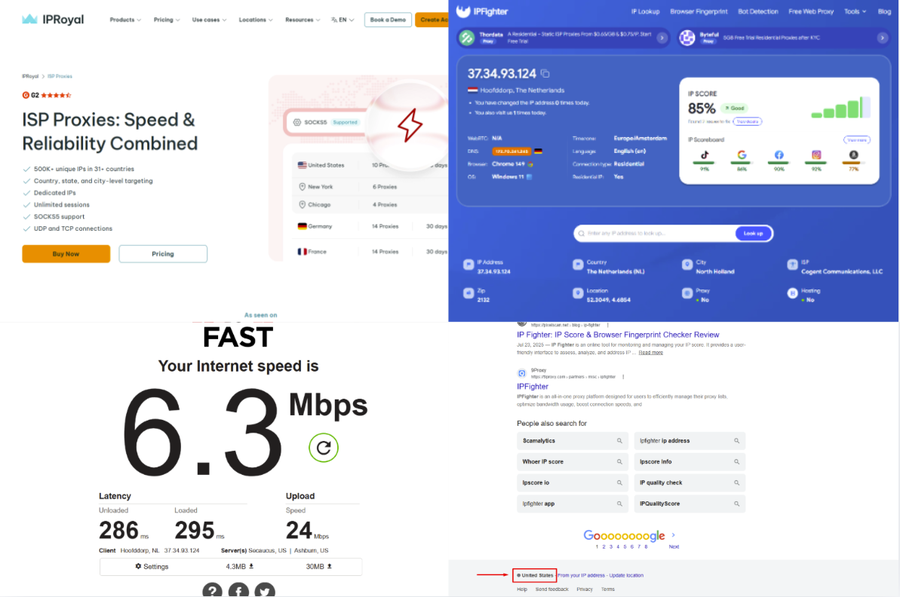This screenshot has width=900, height=597.
Task: Click the Troubleshoot button under IP score
Action: (x=747, y=121)
